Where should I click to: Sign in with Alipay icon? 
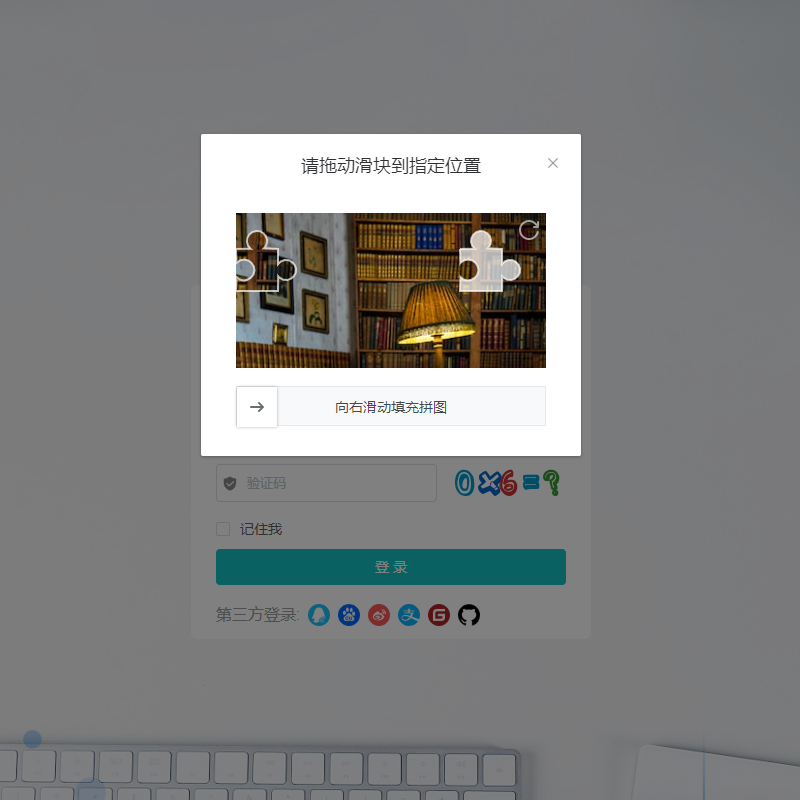409,615
